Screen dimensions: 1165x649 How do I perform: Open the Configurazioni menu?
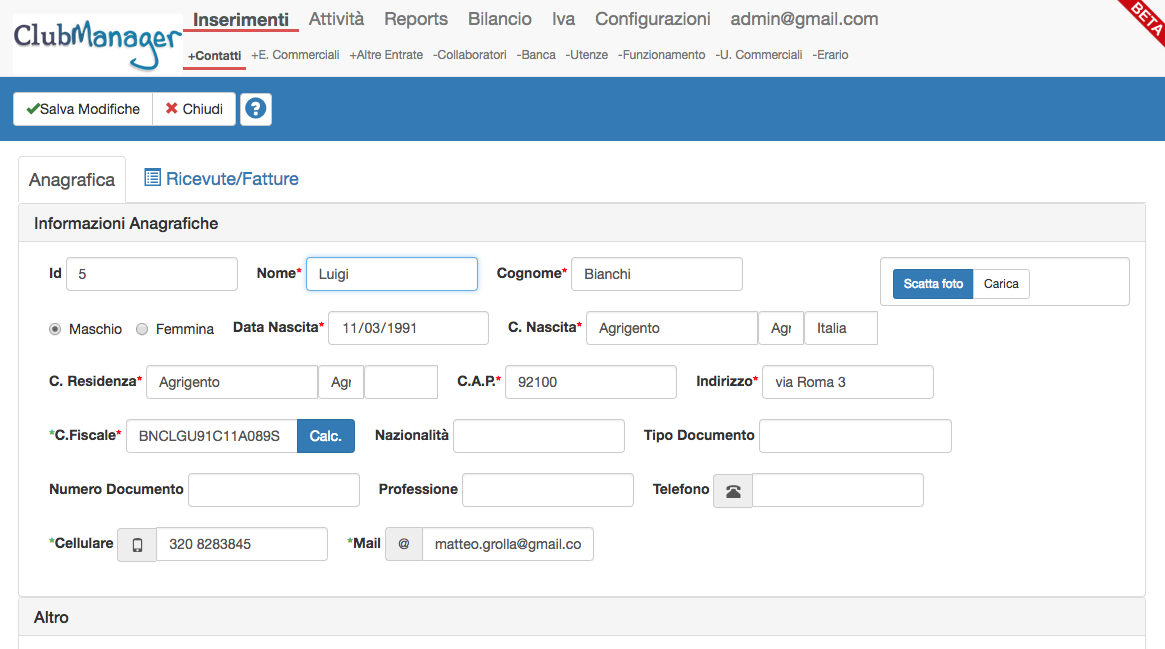[x=652, y=19]
